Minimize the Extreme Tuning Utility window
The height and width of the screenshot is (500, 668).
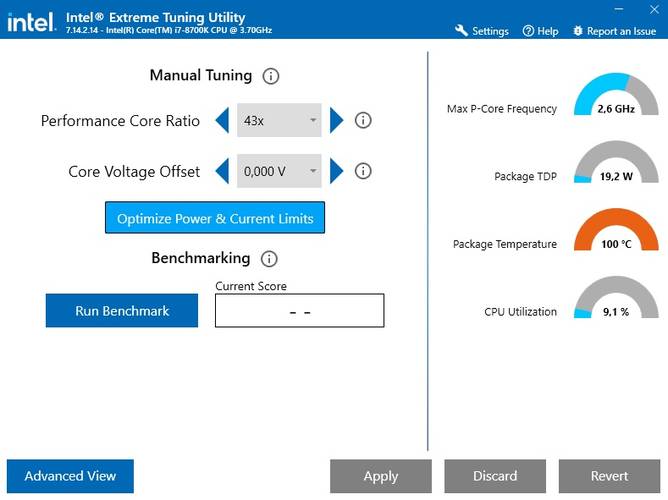(619, 9)
